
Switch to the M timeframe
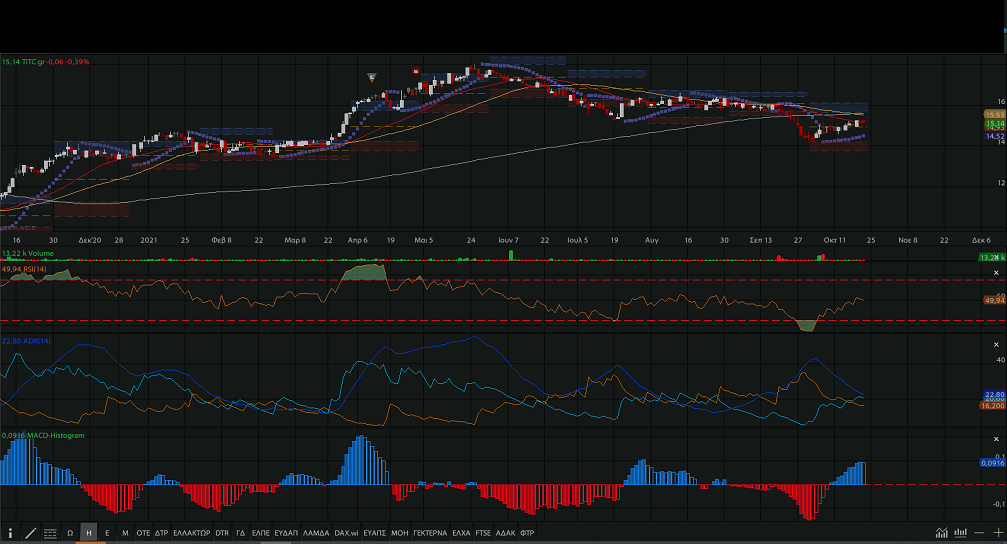click(125, 534)
